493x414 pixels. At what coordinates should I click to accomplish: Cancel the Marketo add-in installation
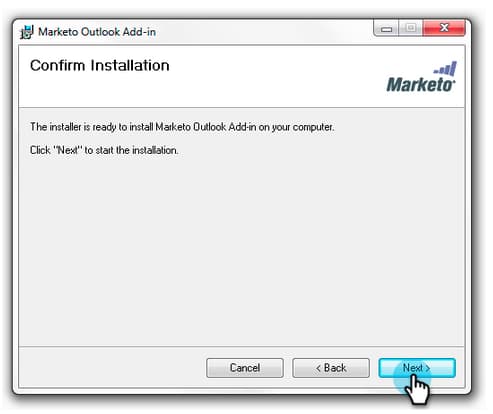pos(245,368)
